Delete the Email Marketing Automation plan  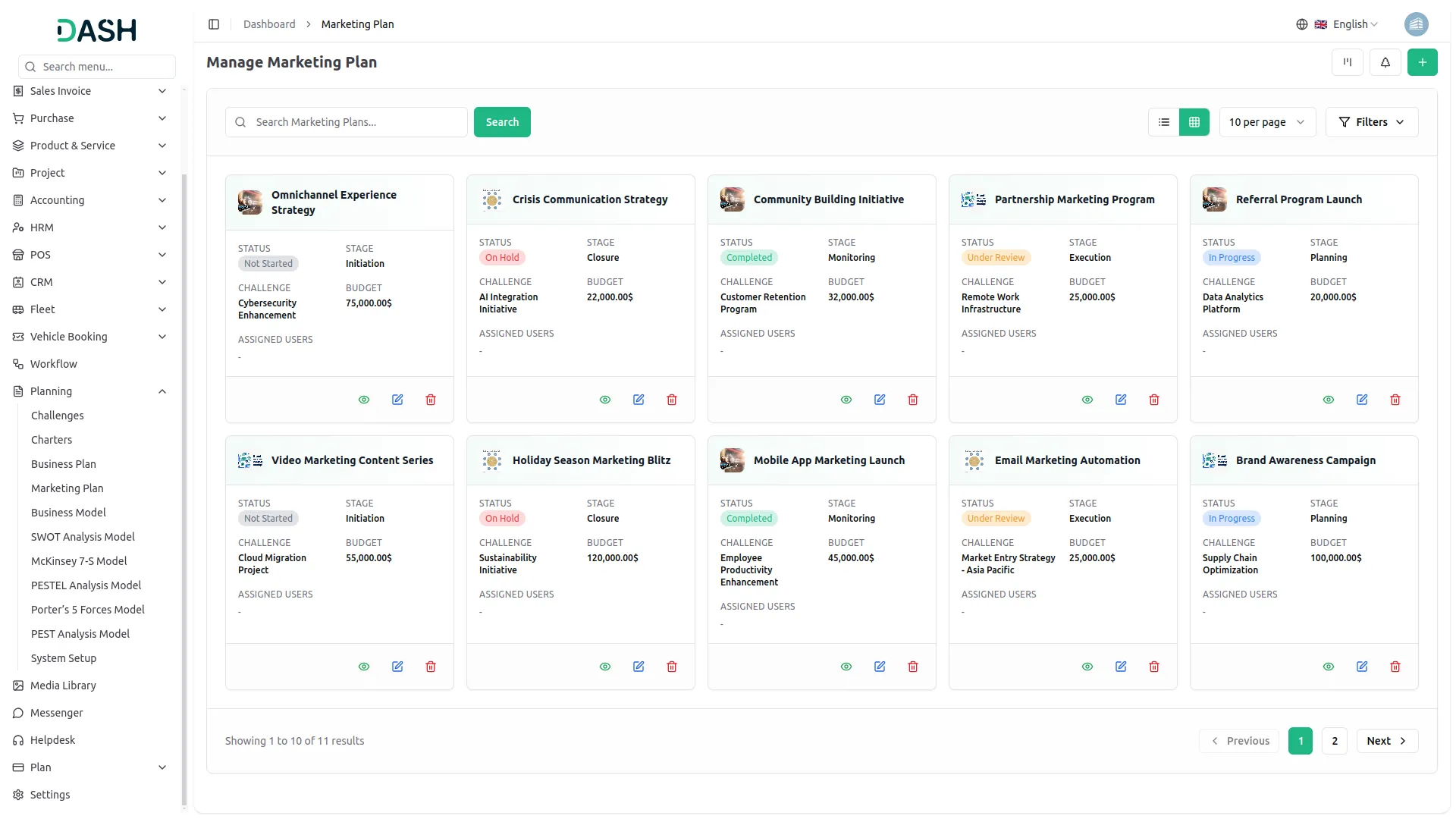[x=1154, y=667]
